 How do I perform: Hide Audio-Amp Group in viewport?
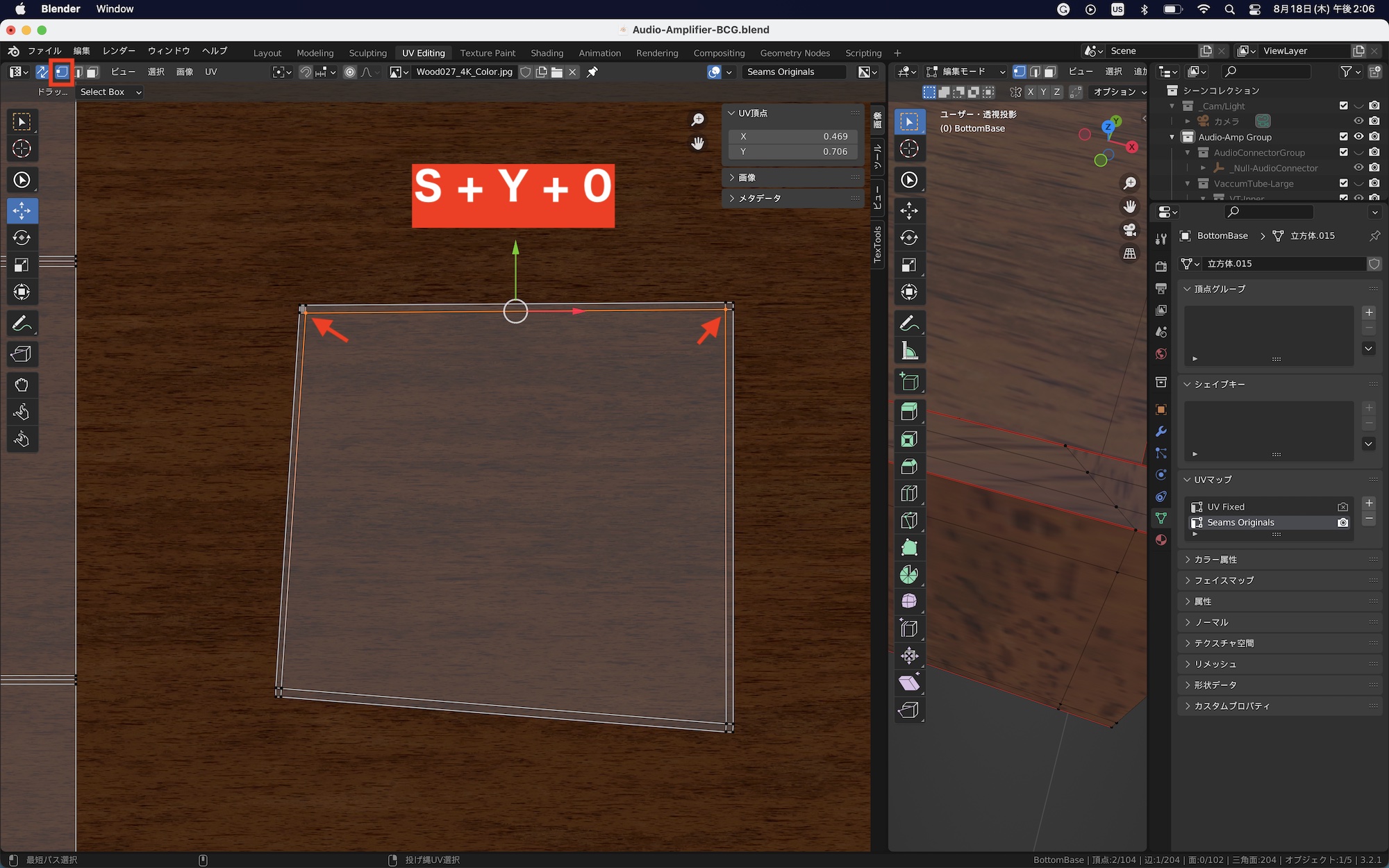tap(1358, 137)
